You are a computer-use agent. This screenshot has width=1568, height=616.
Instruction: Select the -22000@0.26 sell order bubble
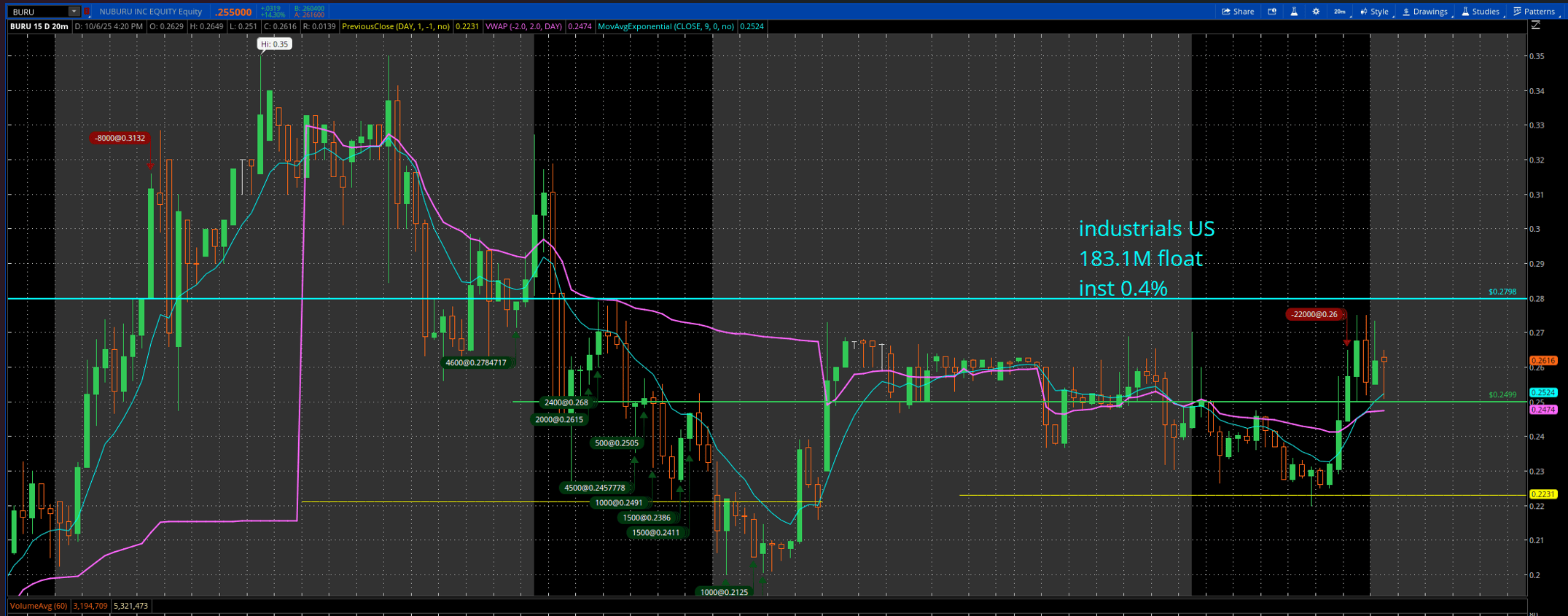point(1315,314)
